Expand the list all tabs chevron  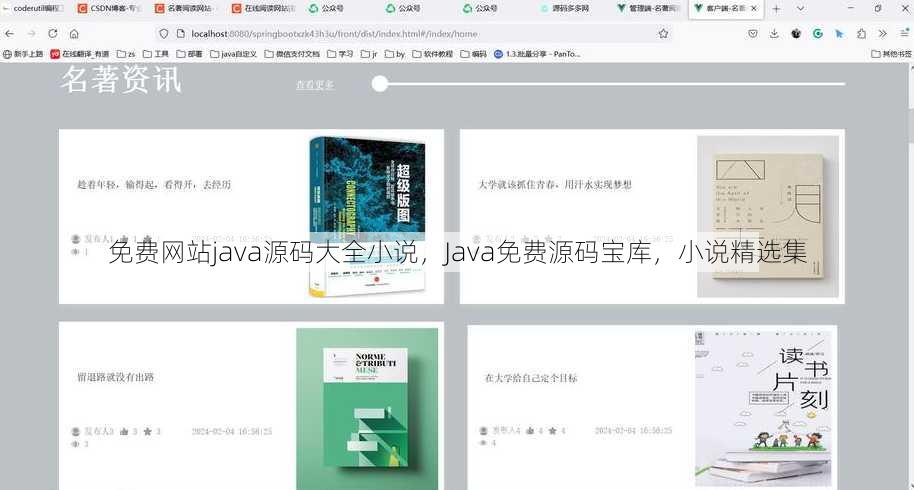pos(800,9)
